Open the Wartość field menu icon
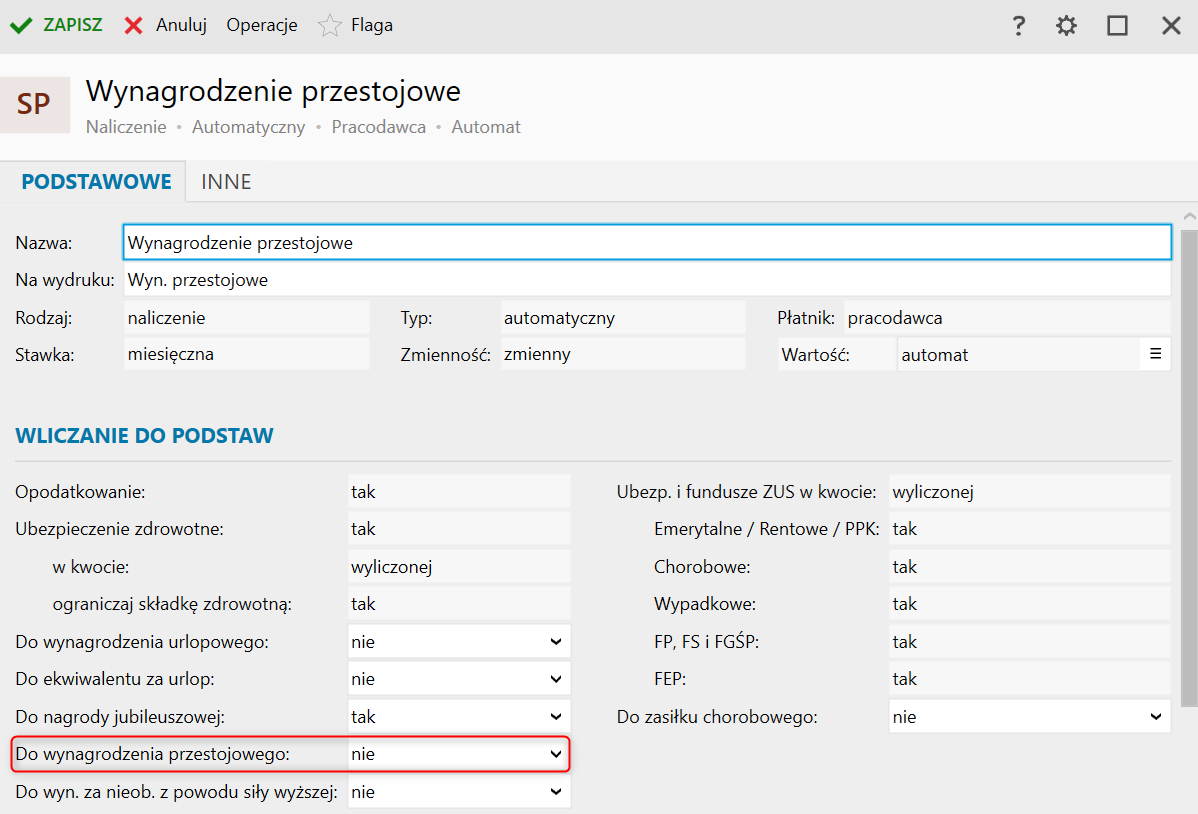Image resolution: width=1198 pixels, height=814 pixels. coord(1155,354)
